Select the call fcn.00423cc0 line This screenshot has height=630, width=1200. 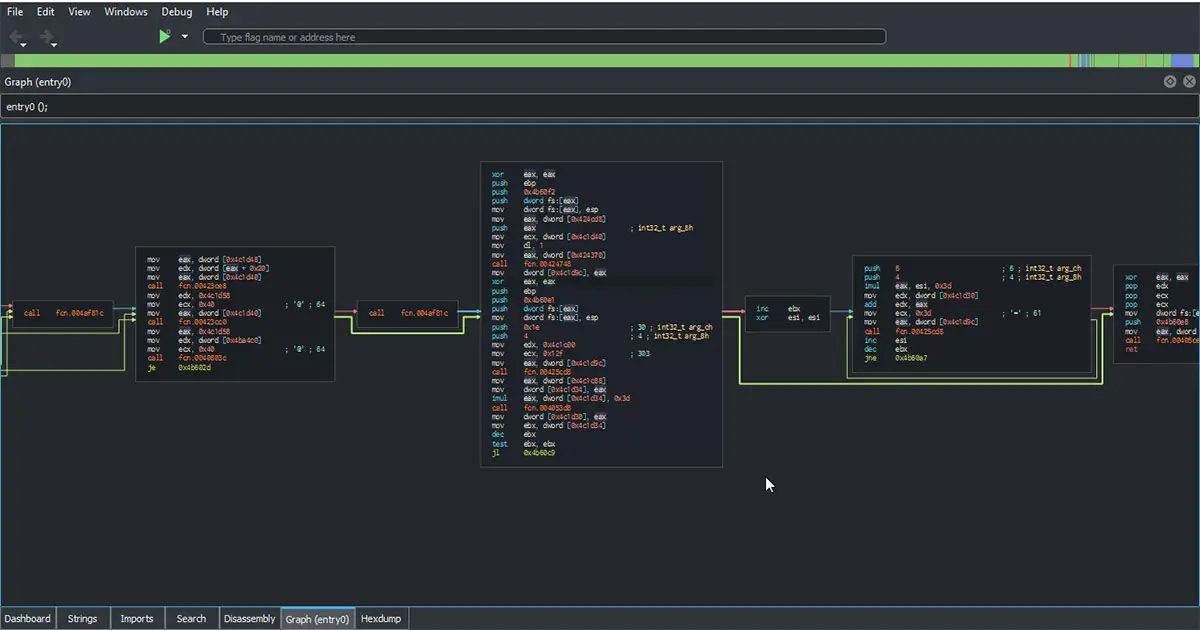click(188, 322)
